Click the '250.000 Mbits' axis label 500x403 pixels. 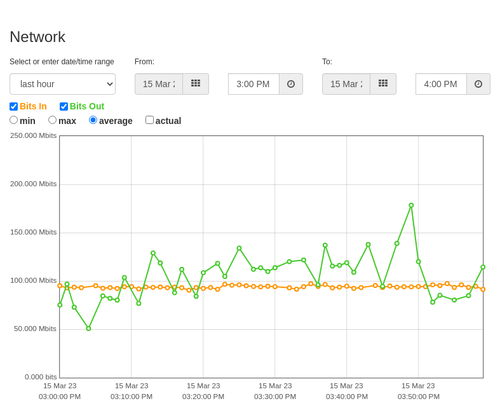tap(33, 135)
